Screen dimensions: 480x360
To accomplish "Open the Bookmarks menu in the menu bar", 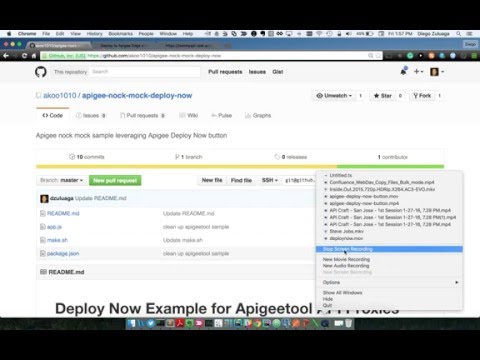I will [x=120, y=34].
